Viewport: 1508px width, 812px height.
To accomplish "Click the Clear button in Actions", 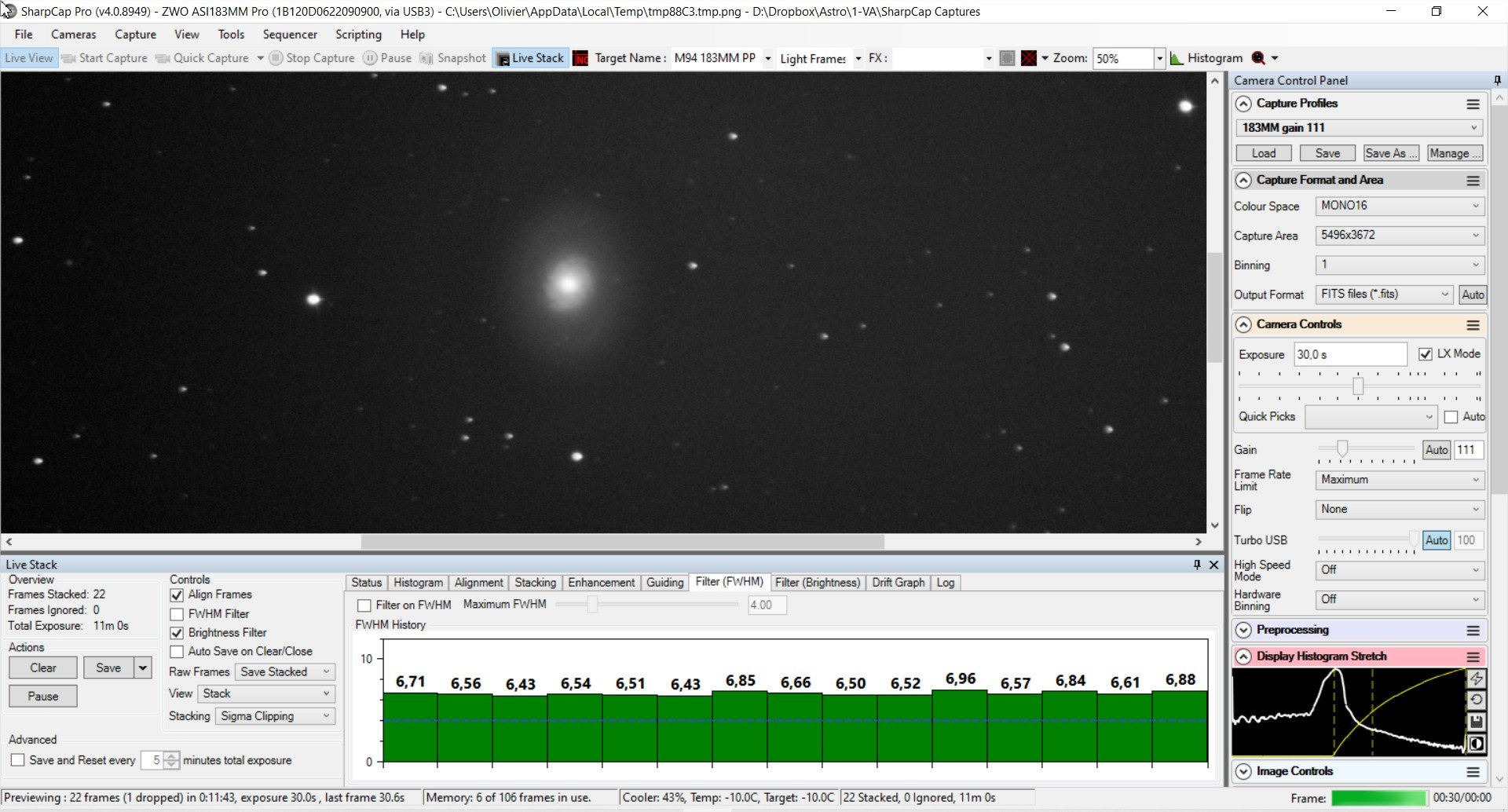I will click(43, 668).
